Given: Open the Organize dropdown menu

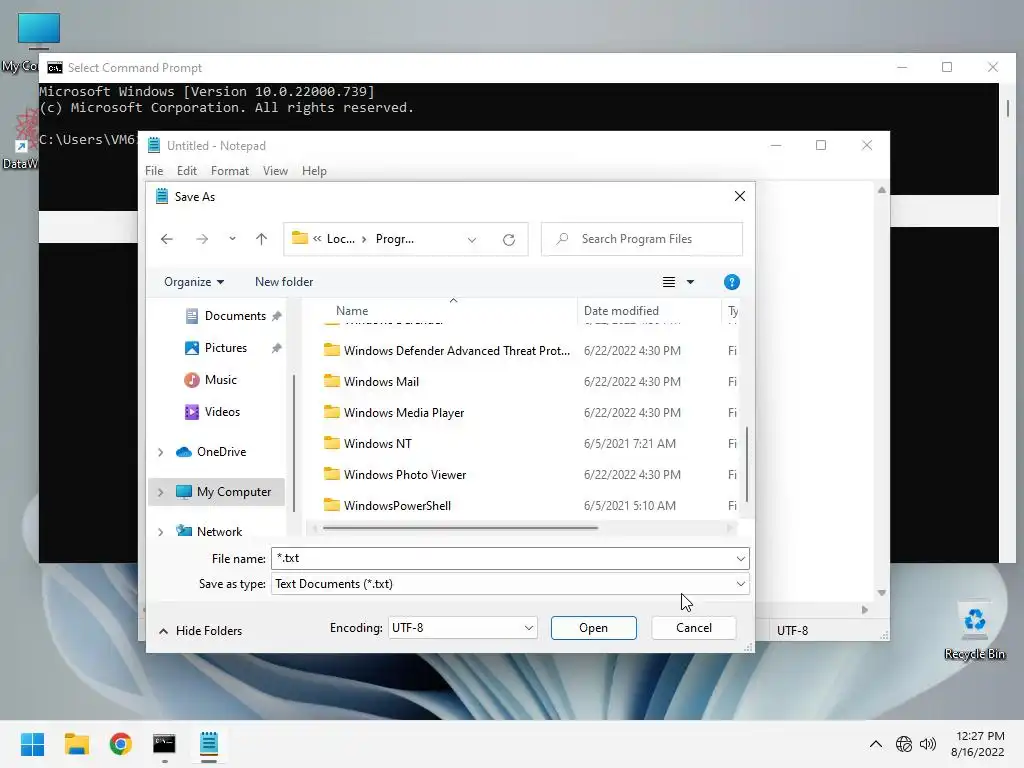Looking at the screenshot, I should 194,281.
